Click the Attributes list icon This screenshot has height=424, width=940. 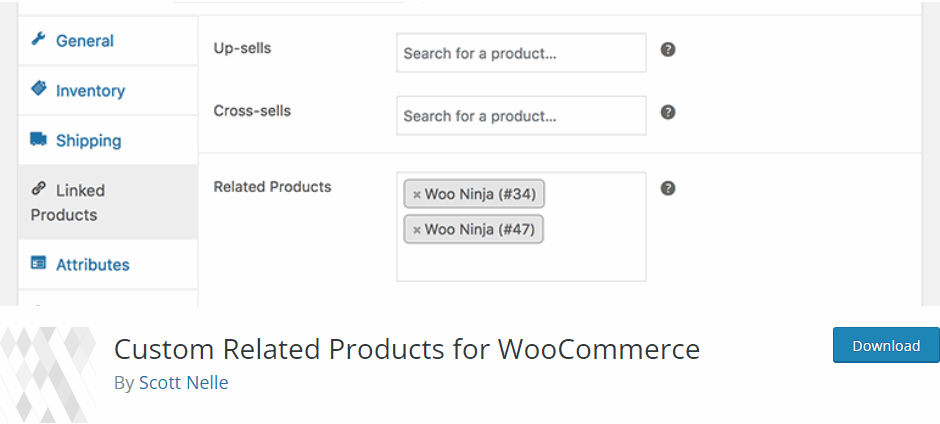(38, 263)
